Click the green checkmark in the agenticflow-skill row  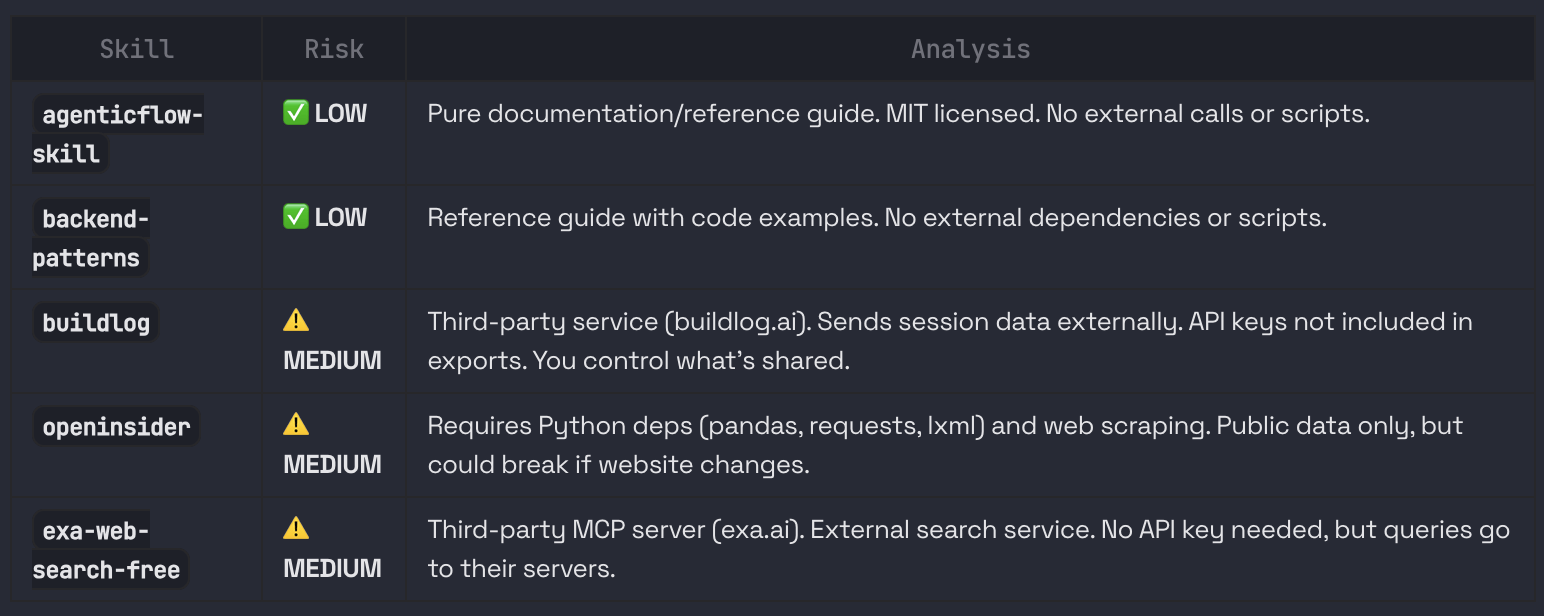pos(295,114)
